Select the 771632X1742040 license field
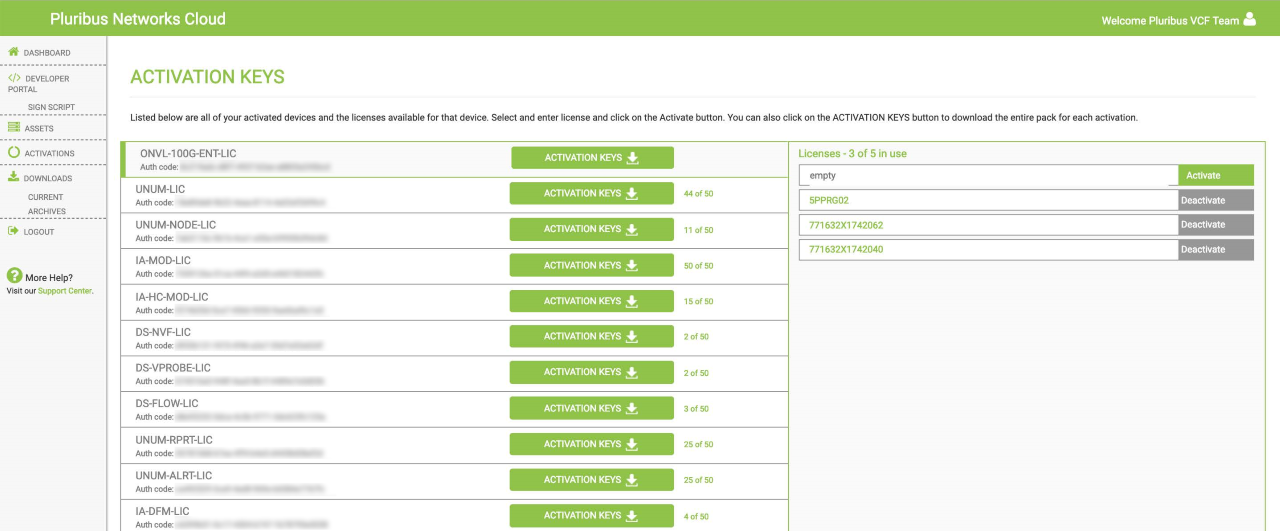 click(x=989, y=250)
